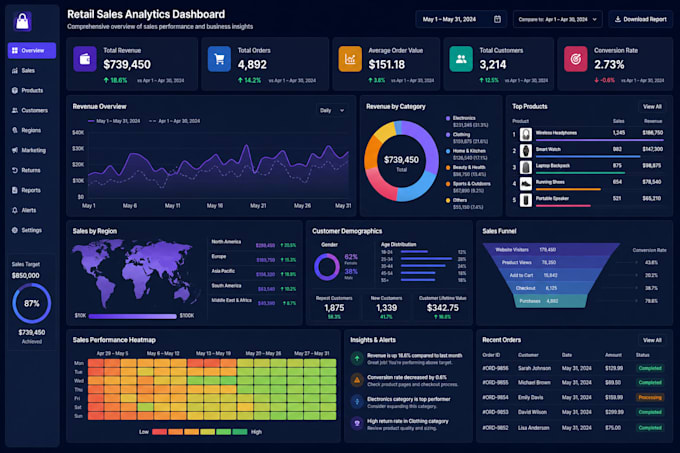Open the Overview sidebar item

(x=32, y=50)
